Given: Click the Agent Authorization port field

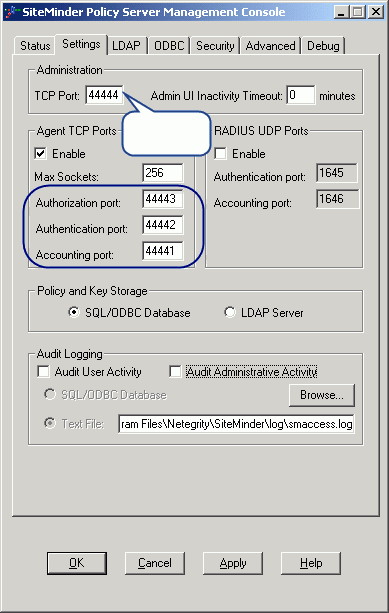Looking at the screenshot, I should click(163, 199).
